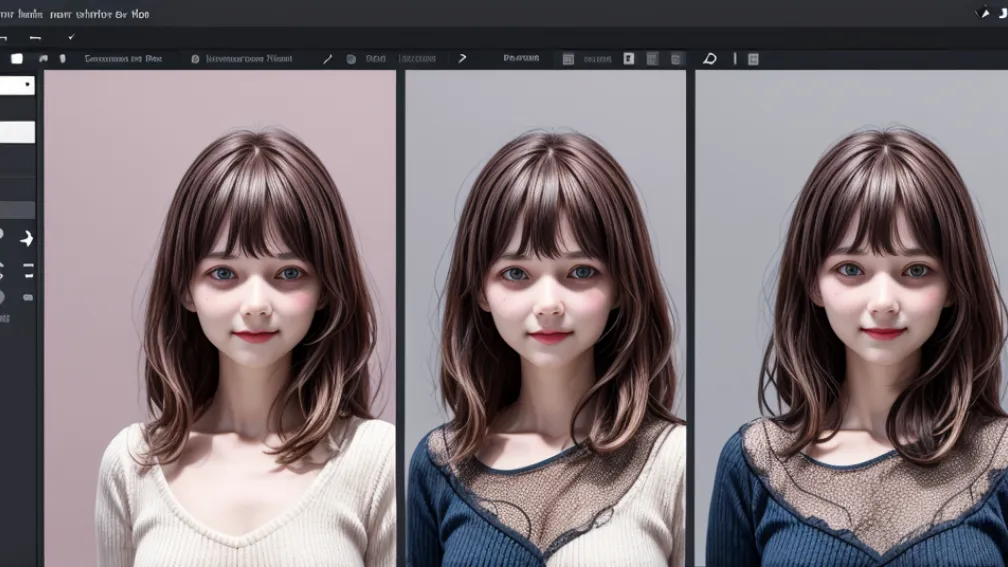Click the checkmark icon in second row

tap(71, 37)
